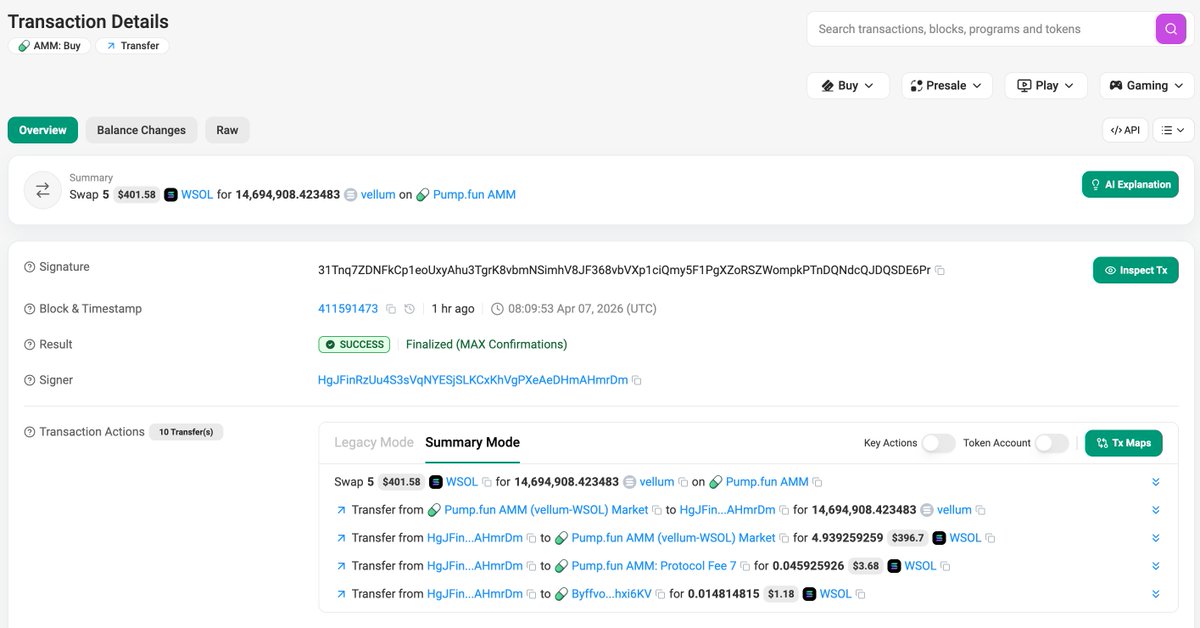Viewport: 1200px width, 628px height.
Task: Toggle the Token Account switch
Action: click(1051, 443)
